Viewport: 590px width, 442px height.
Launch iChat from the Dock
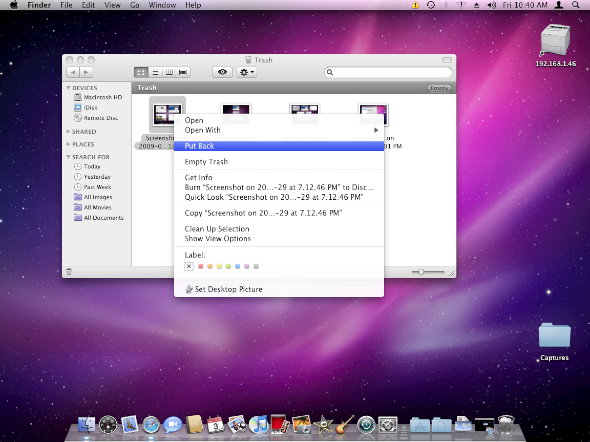tap(173, 425)
